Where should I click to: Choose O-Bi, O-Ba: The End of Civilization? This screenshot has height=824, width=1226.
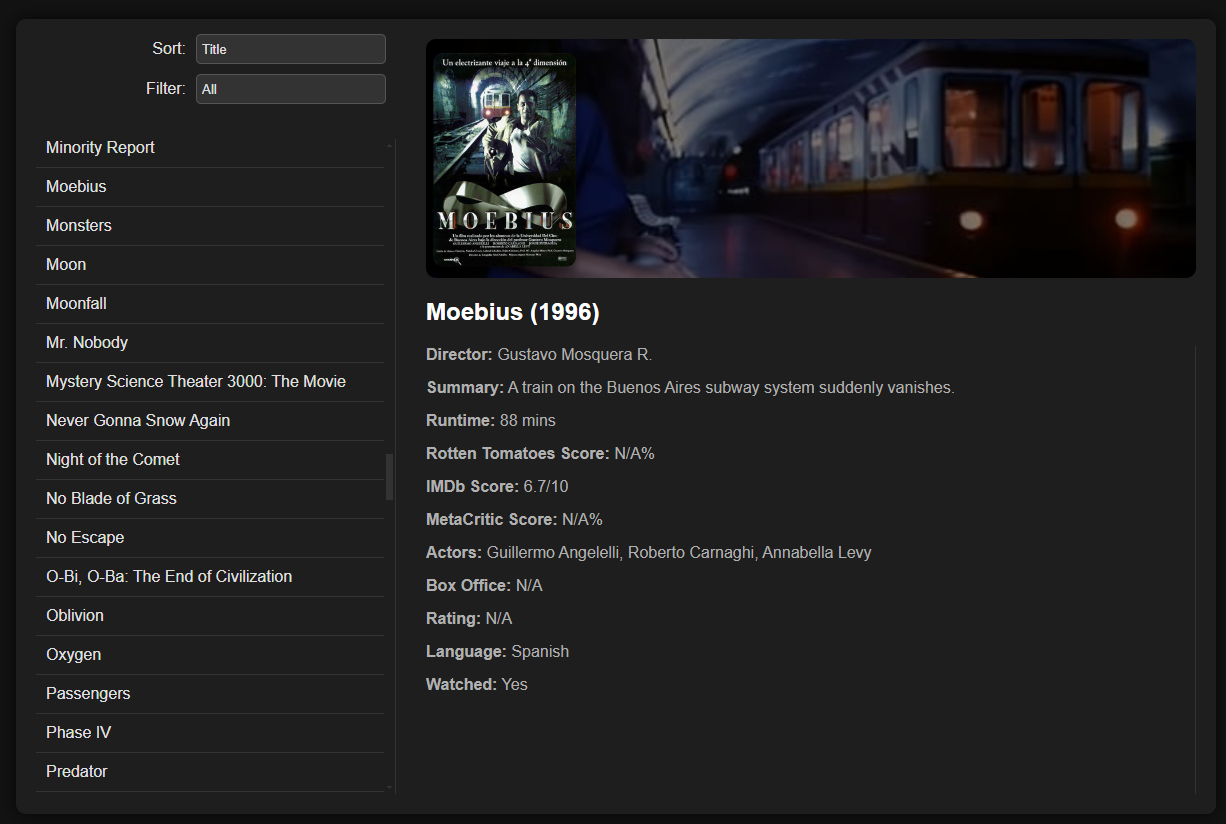210,577
